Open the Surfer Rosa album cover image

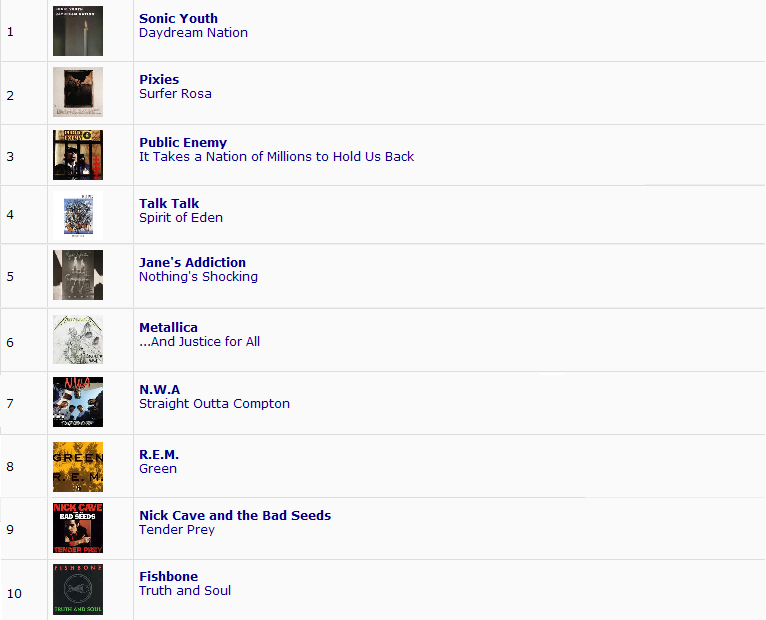click(78, 93)
